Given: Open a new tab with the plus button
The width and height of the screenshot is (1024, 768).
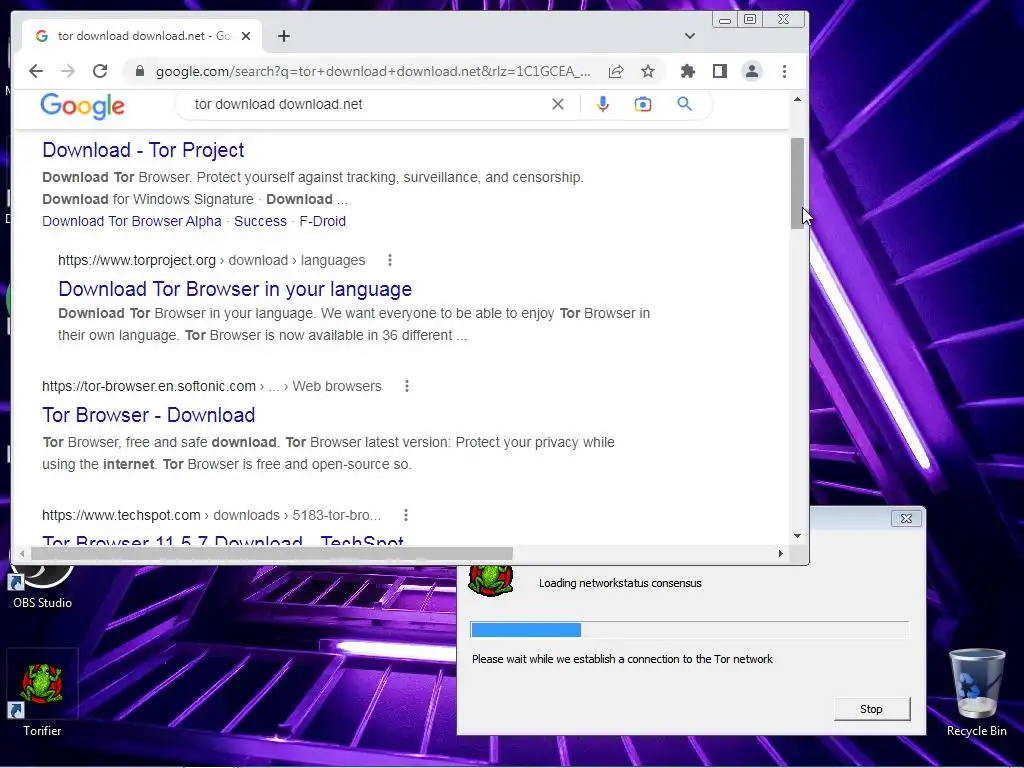Looking at the screenshot, I should (283, 36).
